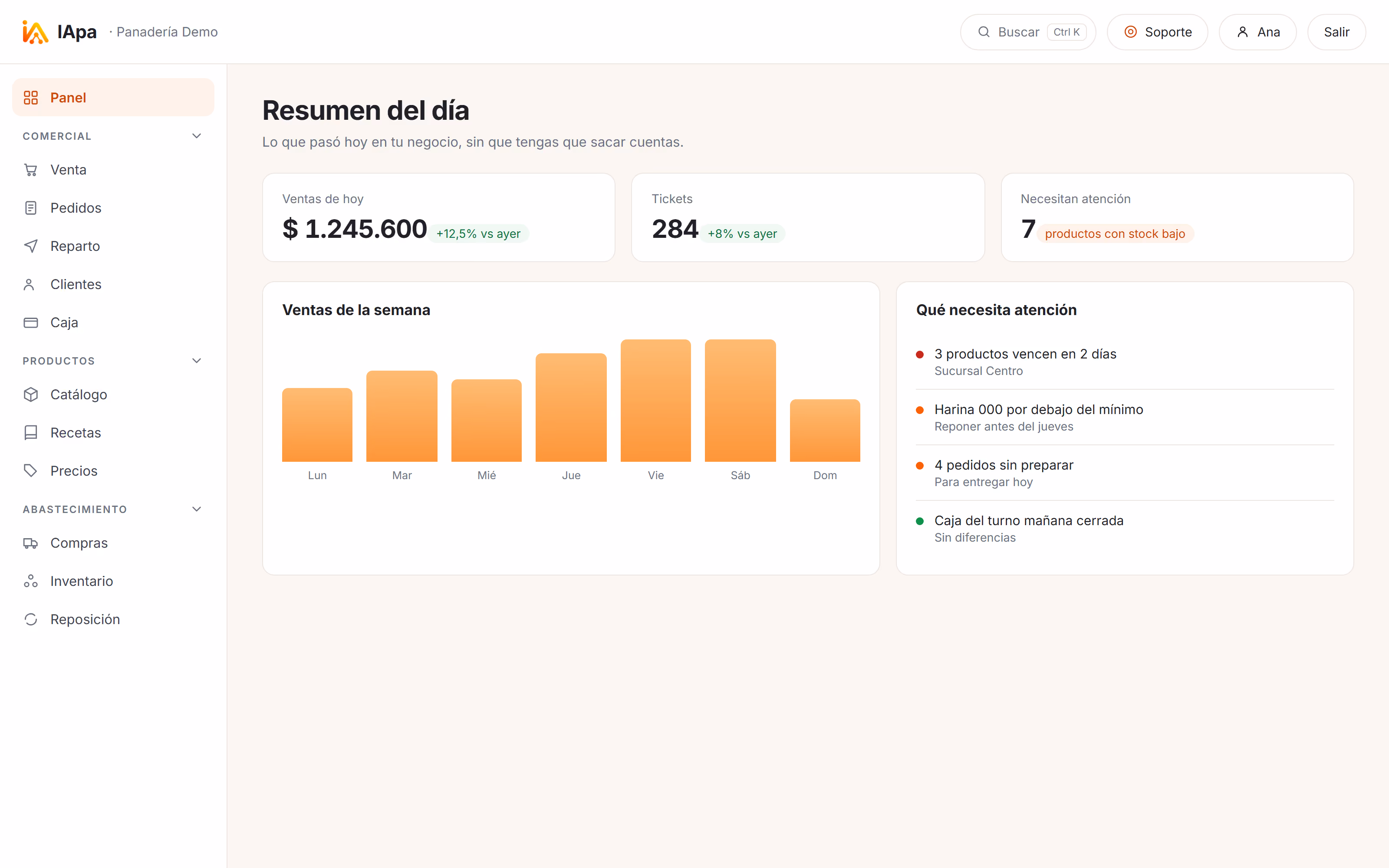Select the Dom bar in weekly chart
Screen dimensions: 1389x868
click(825, 431)
